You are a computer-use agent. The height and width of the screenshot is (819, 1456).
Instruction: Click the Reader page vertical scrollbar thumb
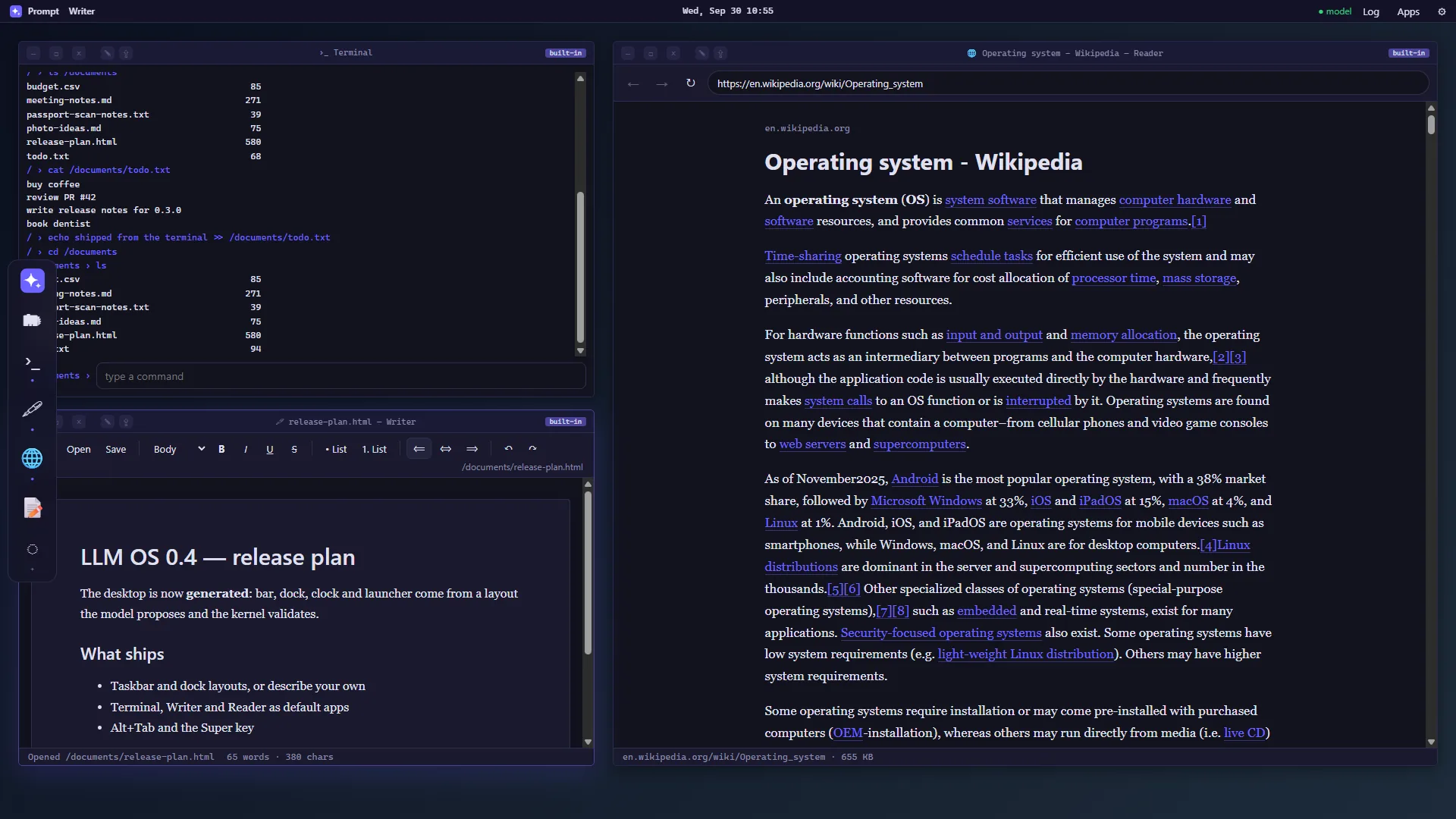(1431, 124)
